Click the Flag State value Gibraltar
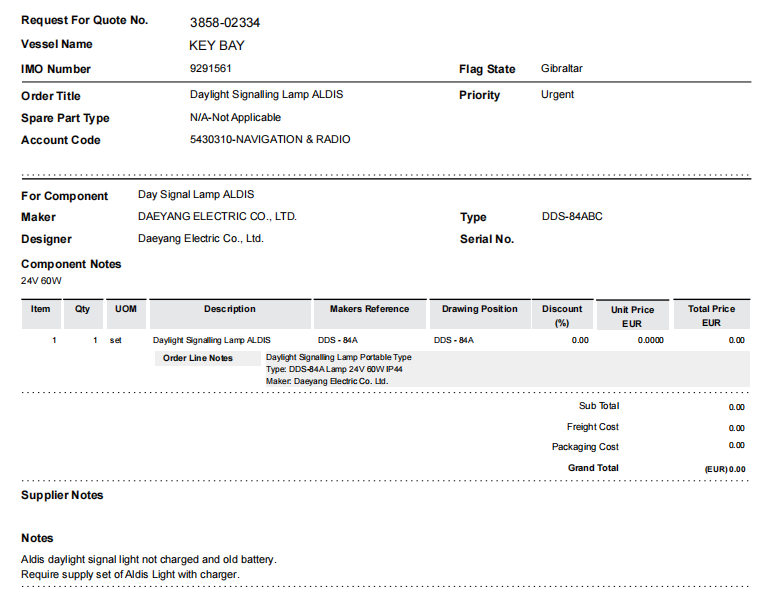The width and height of the screenshot is (781, 594). 561,69
